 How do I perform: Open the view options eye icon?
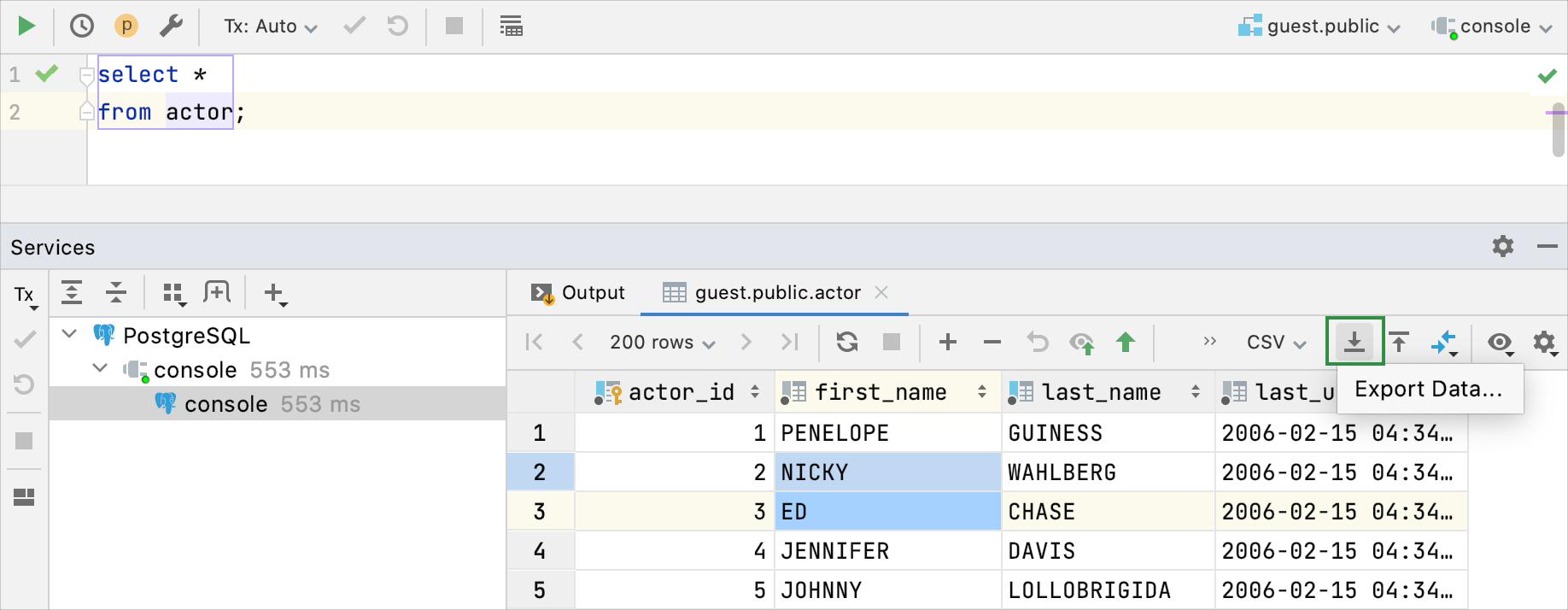coord(1501,343)
